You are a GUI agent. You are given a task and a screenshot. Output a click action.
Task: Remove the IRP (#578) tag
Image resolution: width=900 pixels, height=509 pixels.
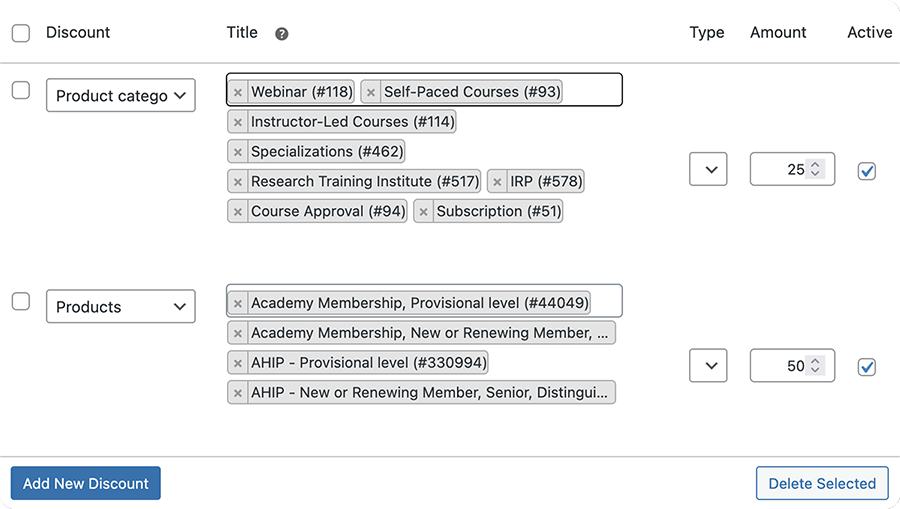[497, 182]
